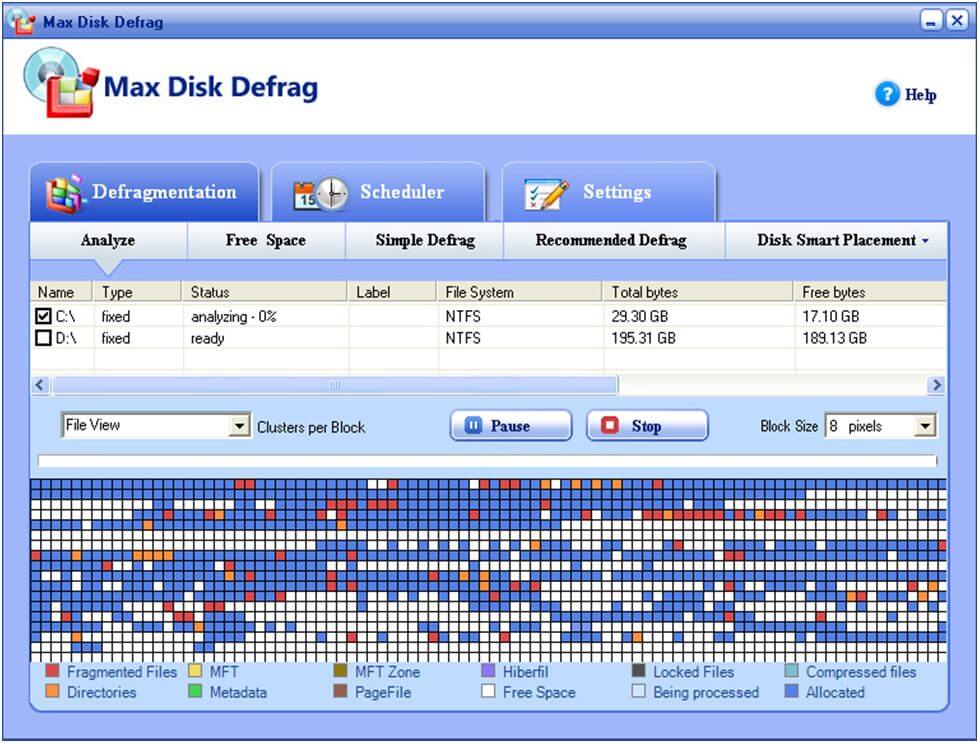The width and height of the screenshot is (979, 743).
Task: Click the Settings checklist pencil icon
Action: point(546,195)
